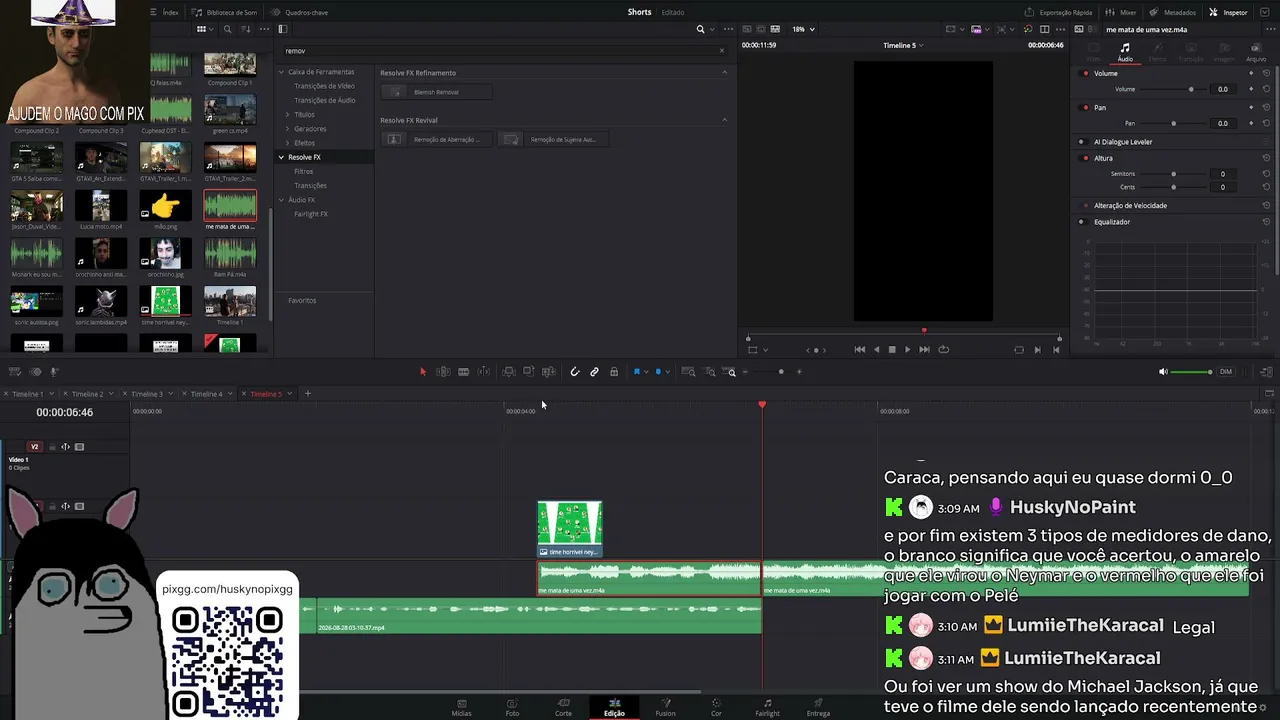Open the Quadros-chave panel
Screen dimensions: 1280x720
pos(300,12)
